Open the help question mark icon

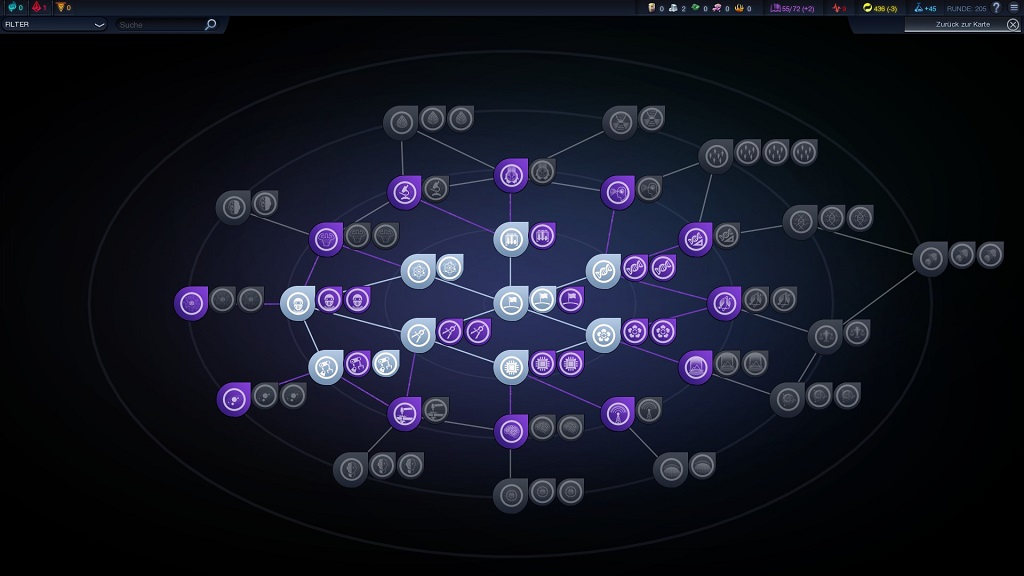[x=996, y=8]
